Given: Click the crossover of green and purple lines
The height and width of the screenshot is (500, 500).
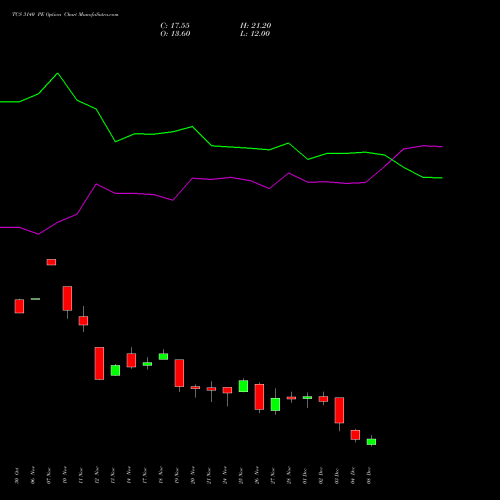Looking at the screenshot, I should pyautogui.click(x=391, y=159).
